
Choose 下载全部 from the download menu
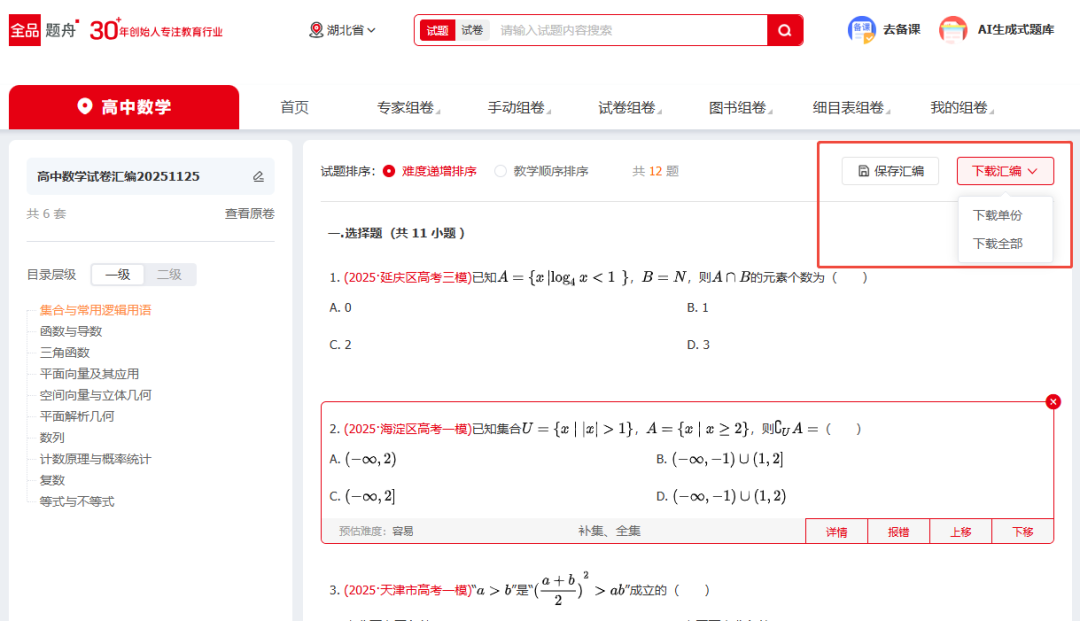pos(997,244)
